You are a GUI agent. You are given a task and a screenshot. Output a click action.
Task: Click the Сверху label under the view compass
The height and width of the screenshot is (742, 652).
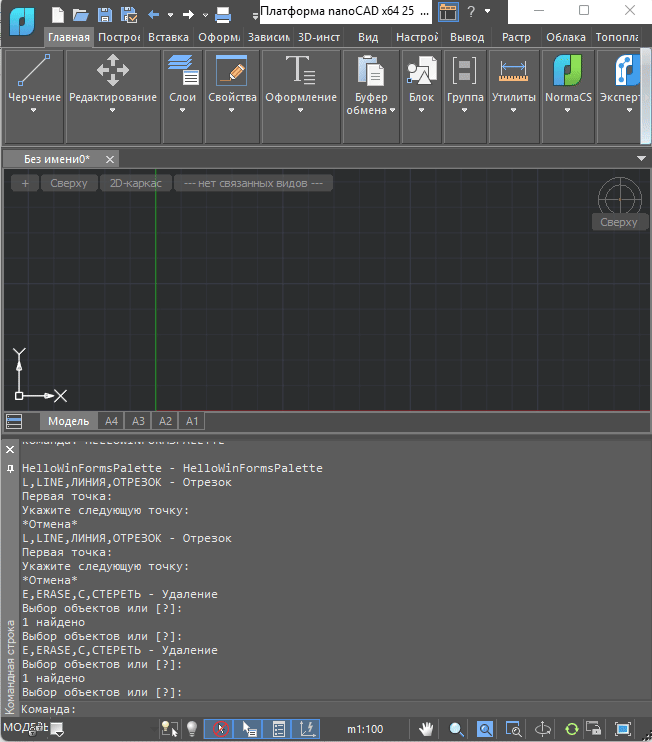coord(619,222)
